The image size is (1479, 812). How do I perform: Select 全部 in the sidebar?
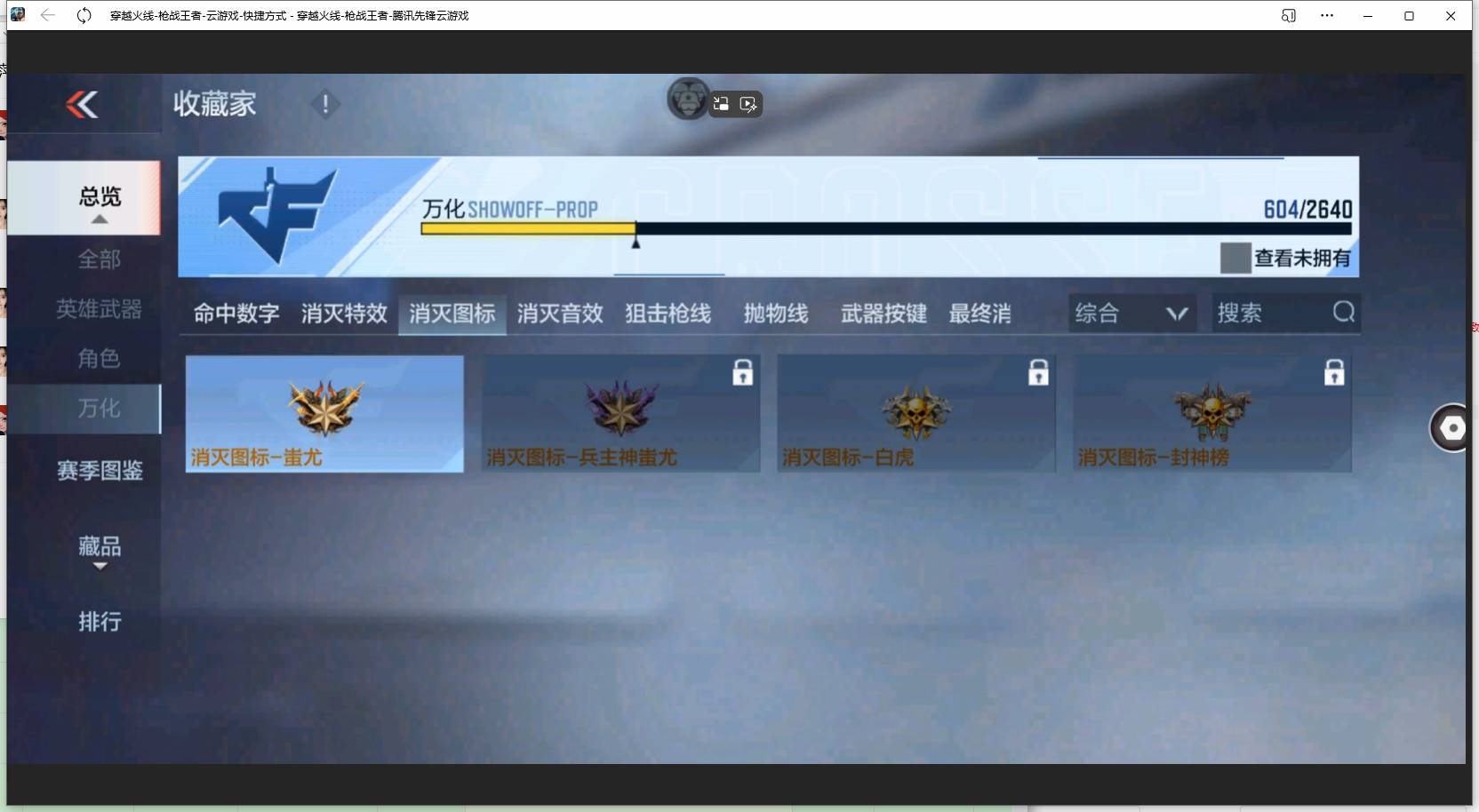tap(99, 259)
